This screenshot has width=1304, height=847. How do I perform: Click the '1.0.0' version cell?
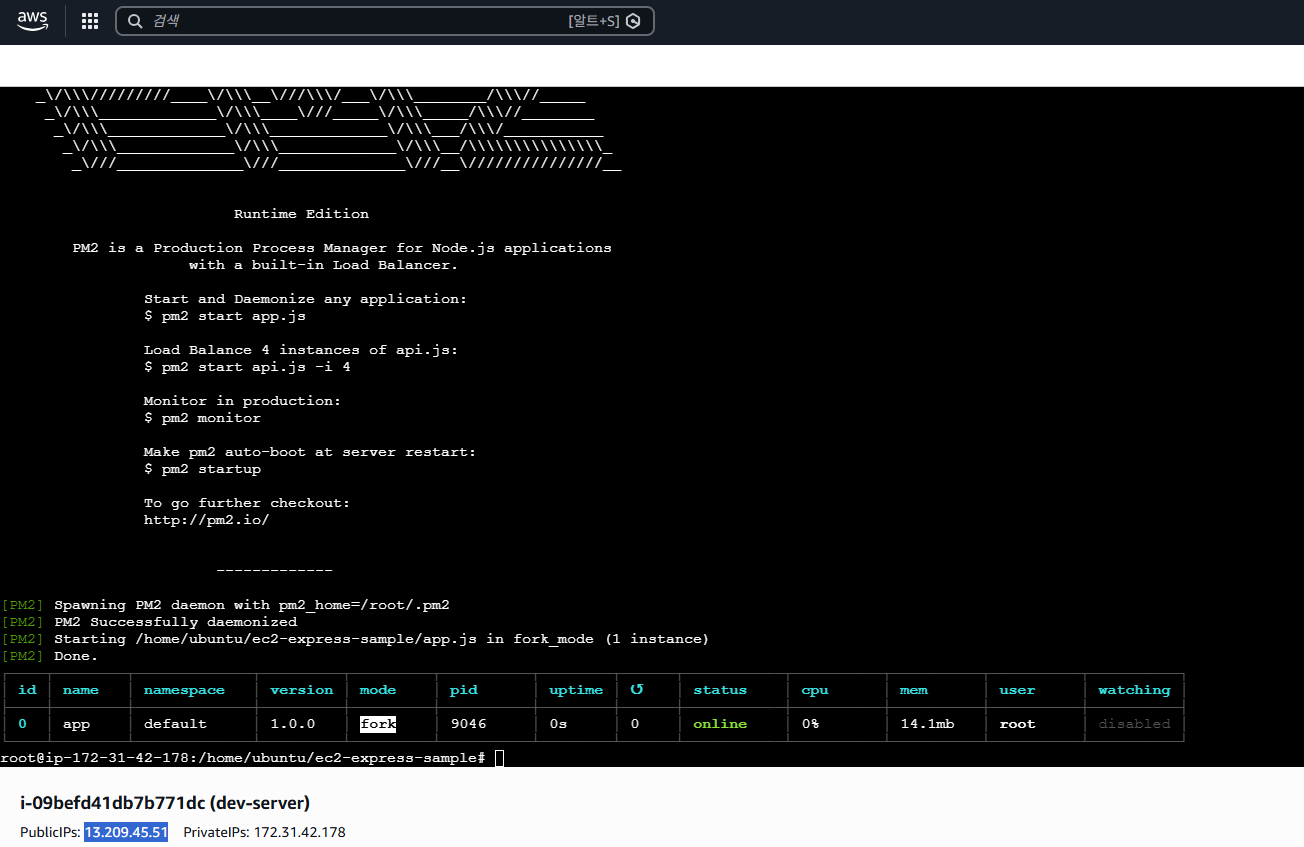click(292, 724)
